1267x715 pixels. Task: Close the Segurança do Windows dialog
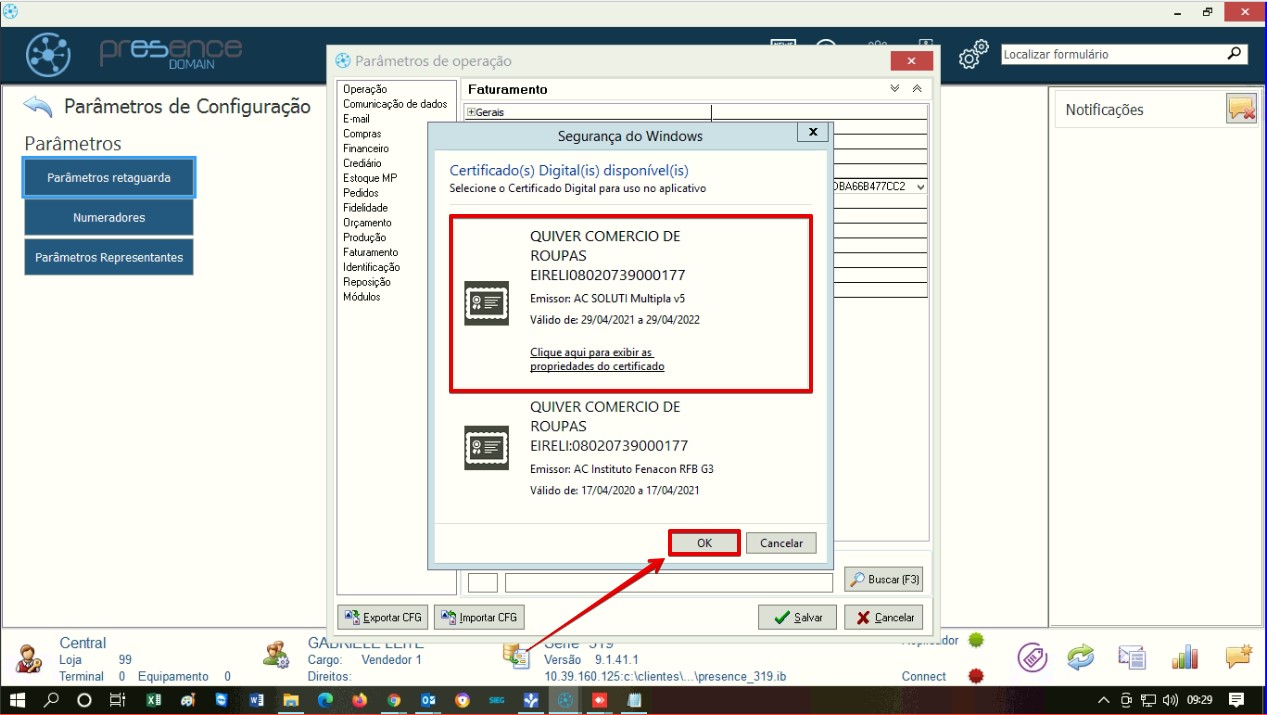click(x=812, y=132)
